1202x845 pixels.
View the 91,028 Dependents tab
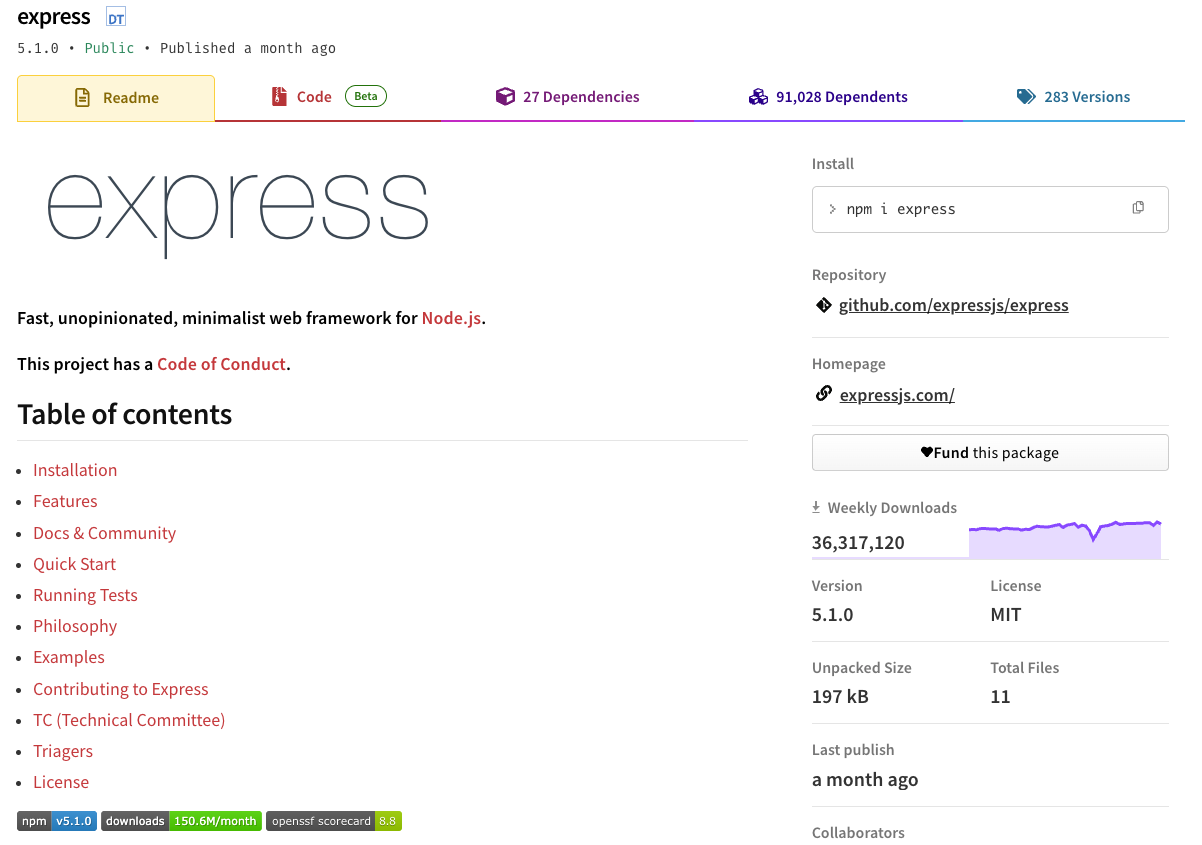[x=828, y=97]
